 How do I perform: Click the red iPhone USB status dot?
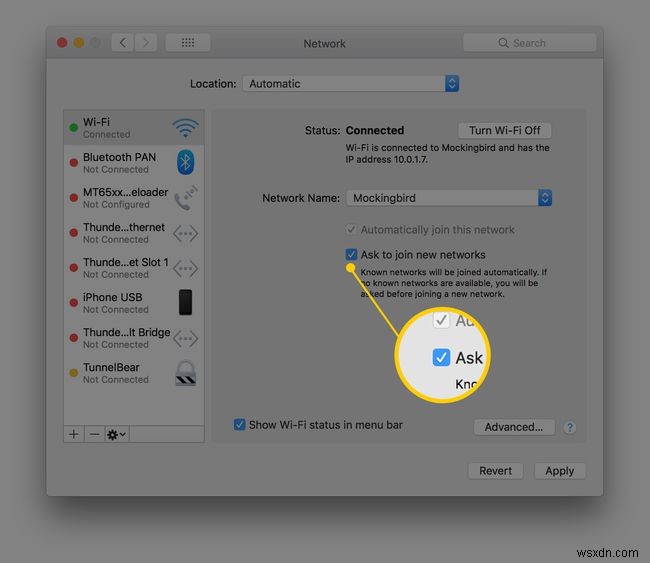(74, 303)
